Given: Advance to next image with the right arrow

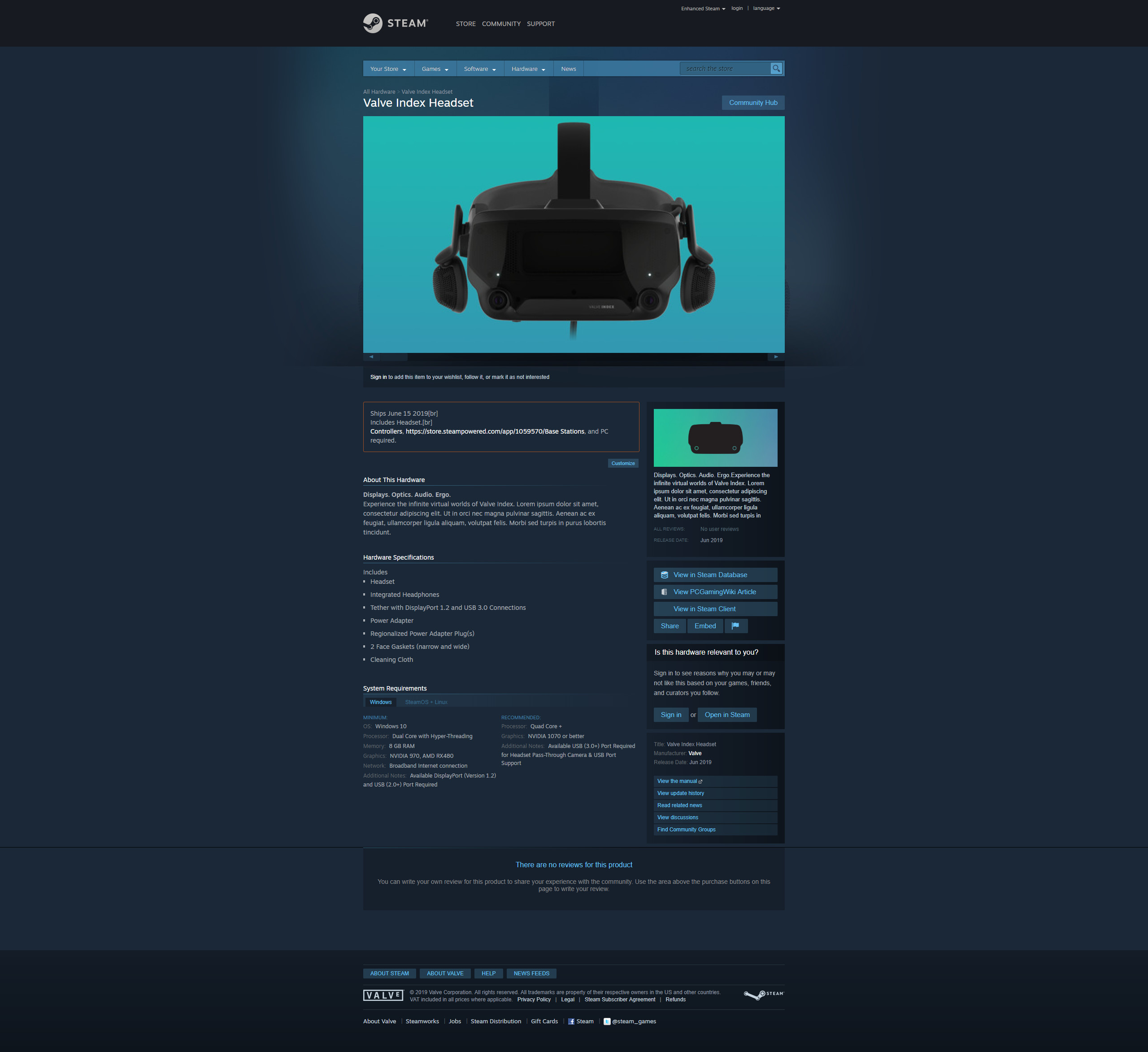Looking at the screenshot, I should pyautogui.click(x=776, y=356).
